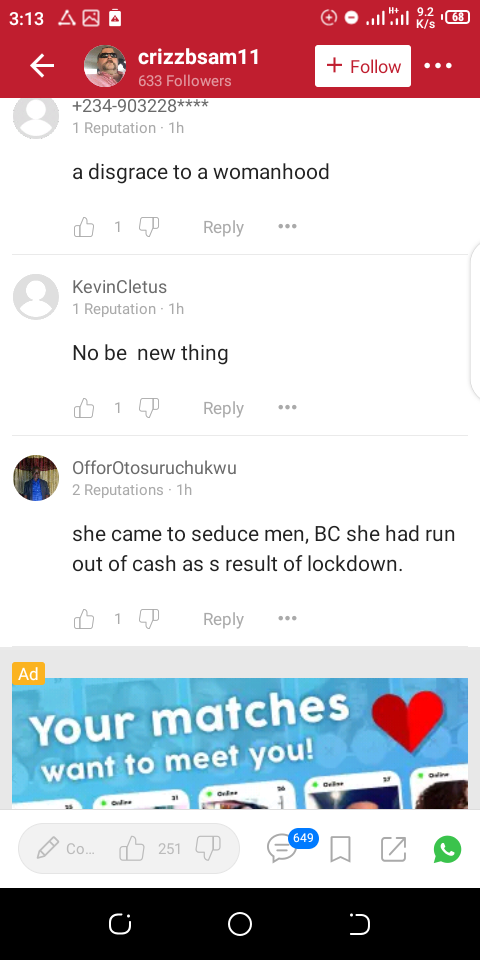Reply to the 'a disgrace to a womanhood' comment
This screenshot has width=480, height=960.
(x=223, y=227)
